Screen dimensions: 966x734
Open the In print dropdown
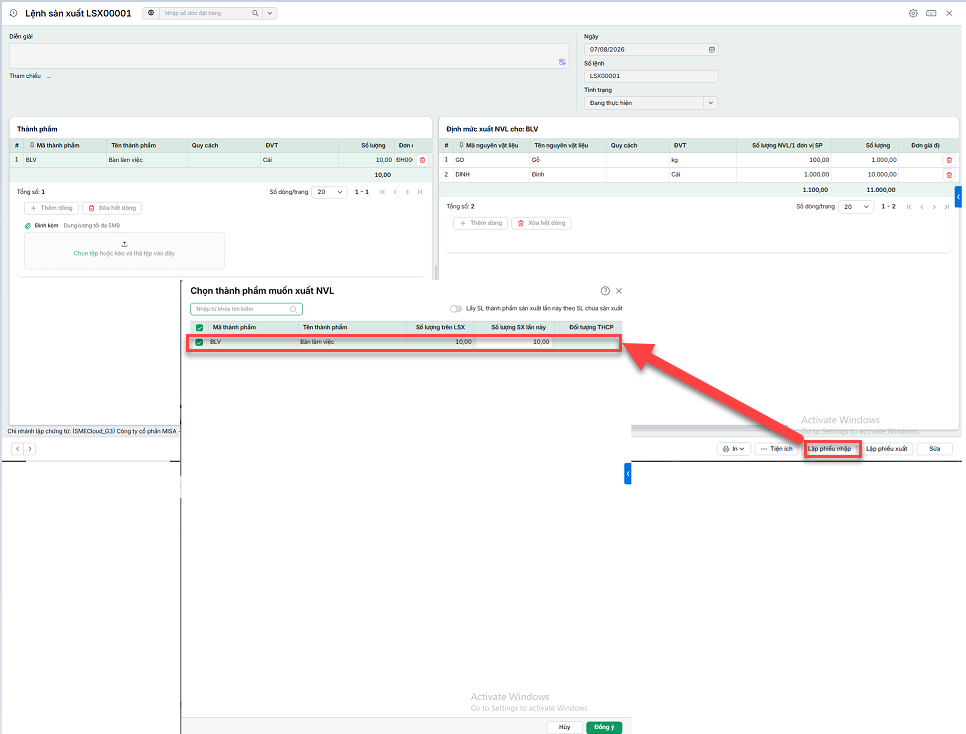click(x=734, y=449)
